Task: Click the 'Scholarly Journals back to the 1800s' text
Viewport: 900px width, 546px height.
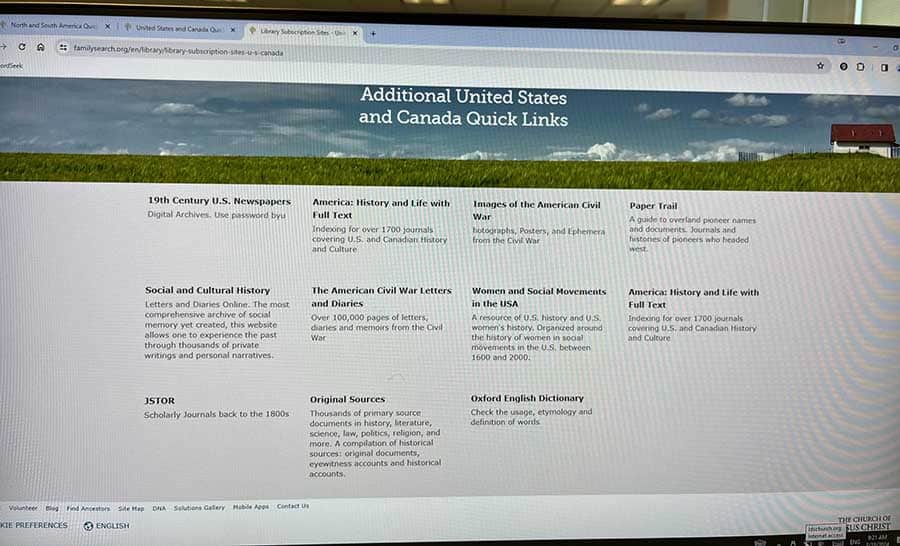Action: pos(216,415)
